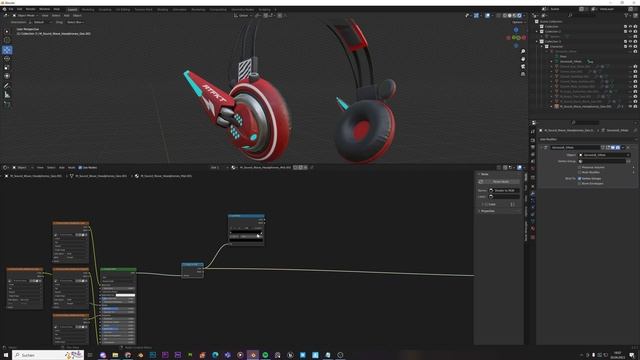Select the small blue node left of the color ramp
Viewport: 640px width, 360px height.
pyautogui.click(x=192, y=270)
